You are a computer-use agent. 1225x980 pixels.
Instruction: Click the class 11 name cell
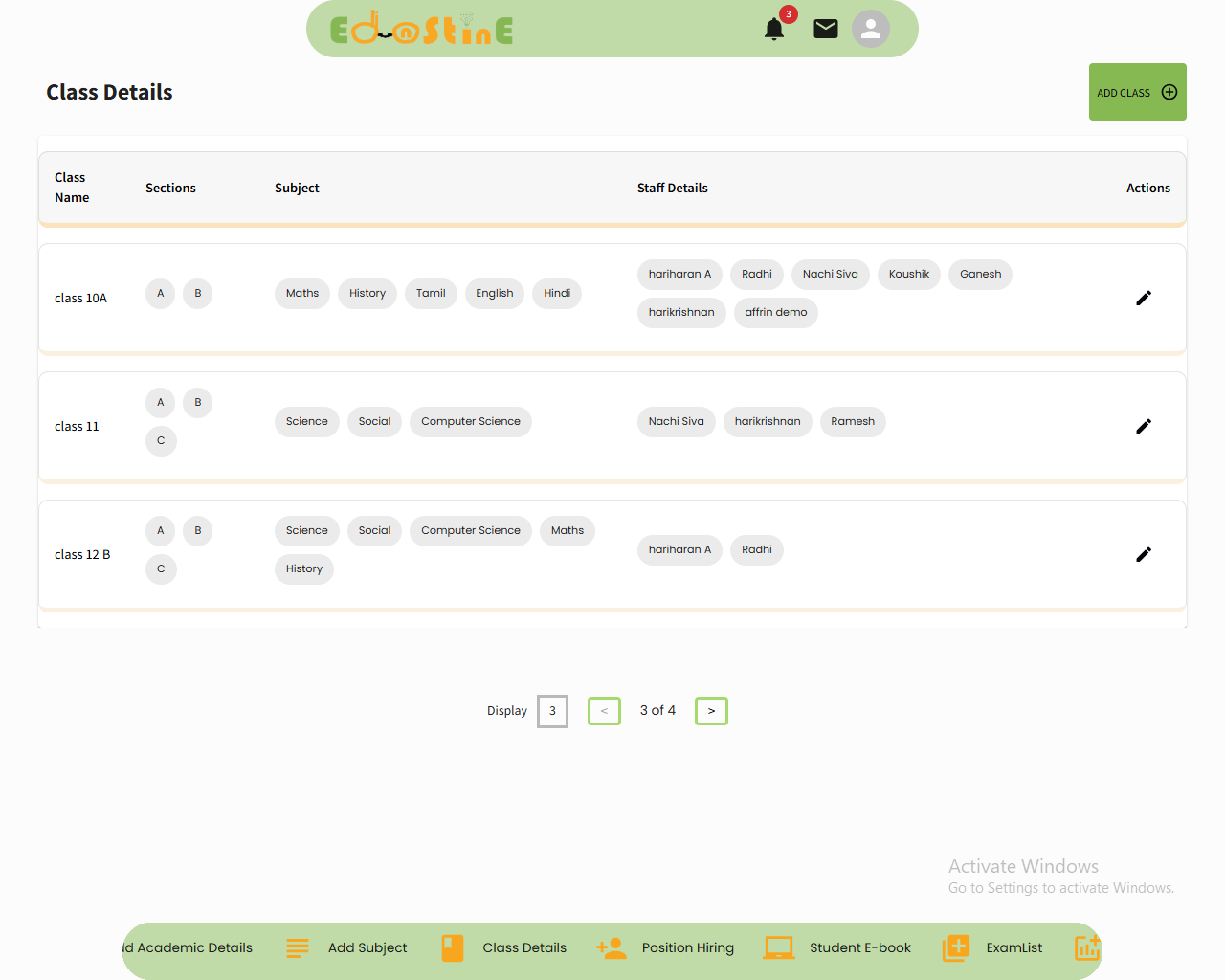[77, 426]
